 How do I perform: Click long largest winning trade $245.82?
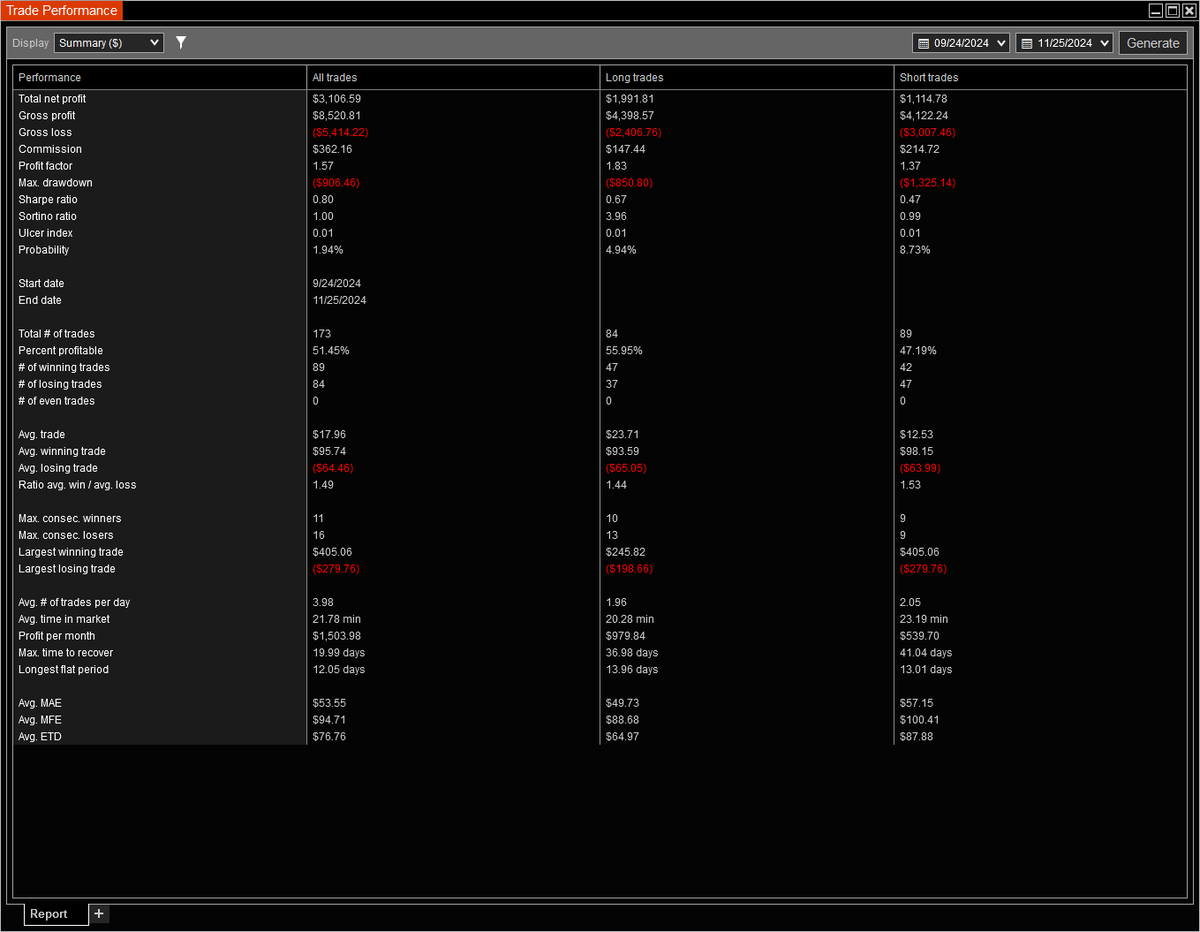tap(626, 552)
